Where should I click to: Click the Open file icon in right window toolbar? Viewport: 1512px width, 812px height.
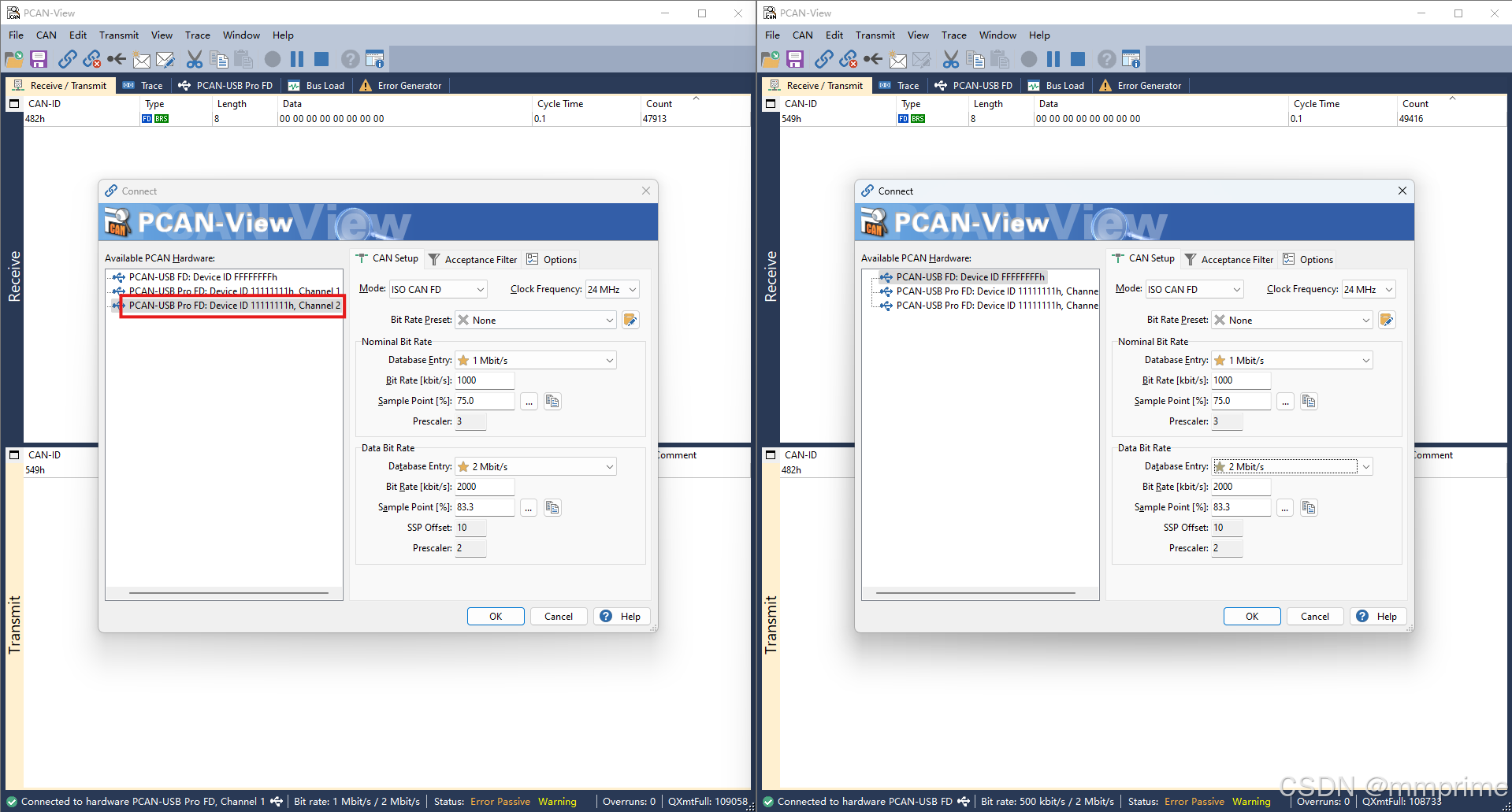point(771,59)
